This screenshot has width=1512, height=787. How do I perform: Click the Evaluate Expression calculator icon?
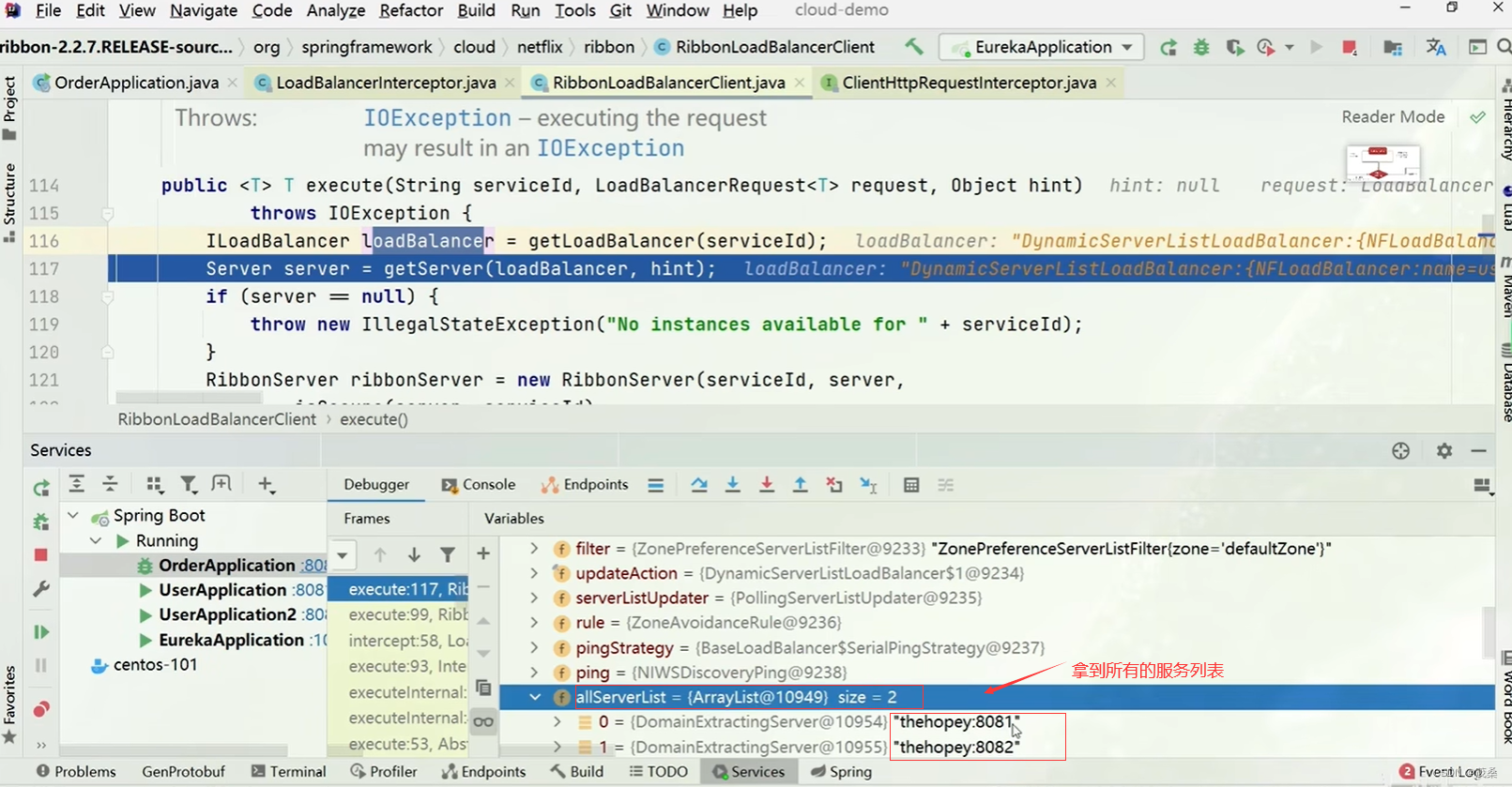[911, 485]
